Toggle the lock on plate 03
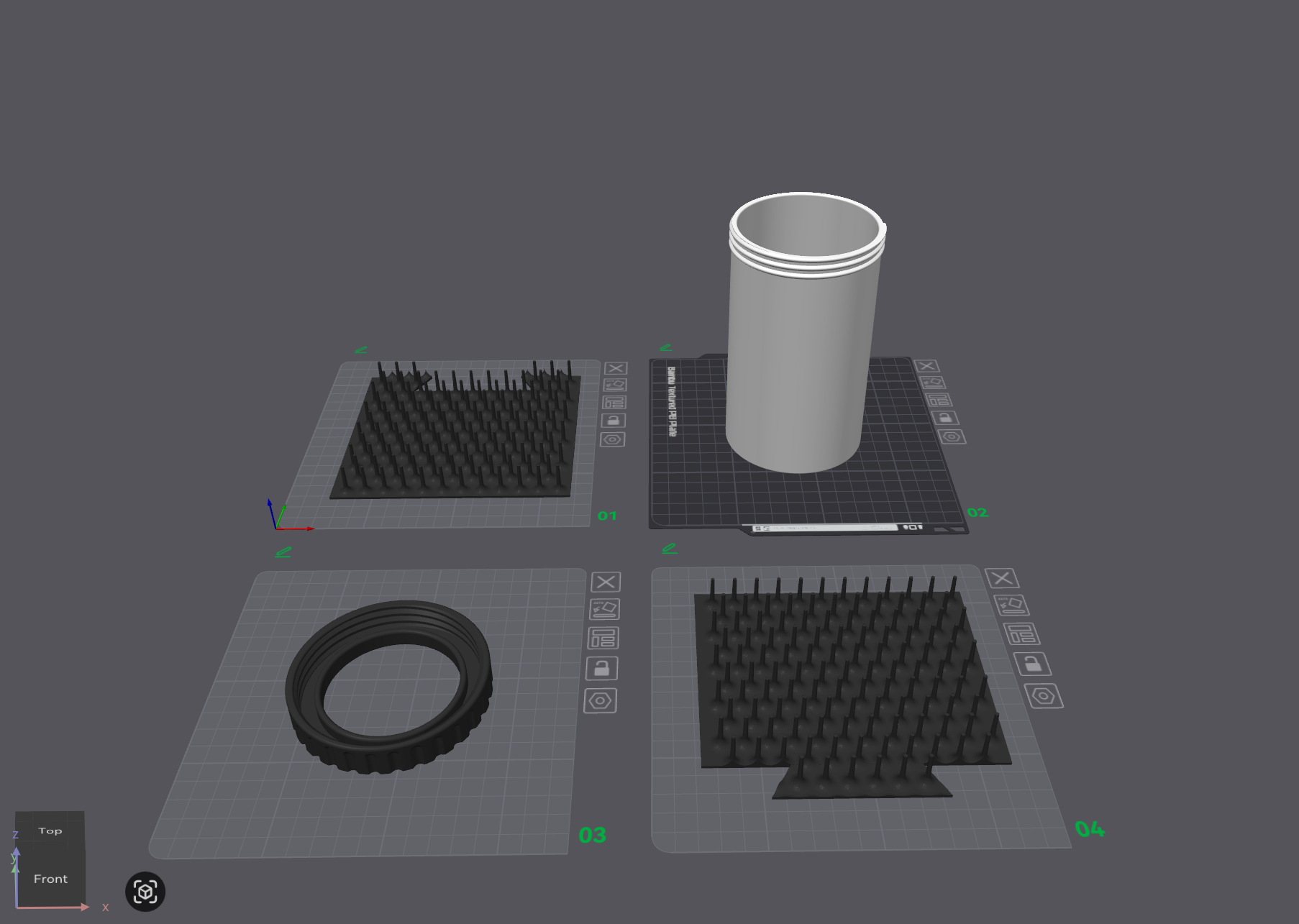The height and width of the screenshot is (924, 1299). click(602, 669)
